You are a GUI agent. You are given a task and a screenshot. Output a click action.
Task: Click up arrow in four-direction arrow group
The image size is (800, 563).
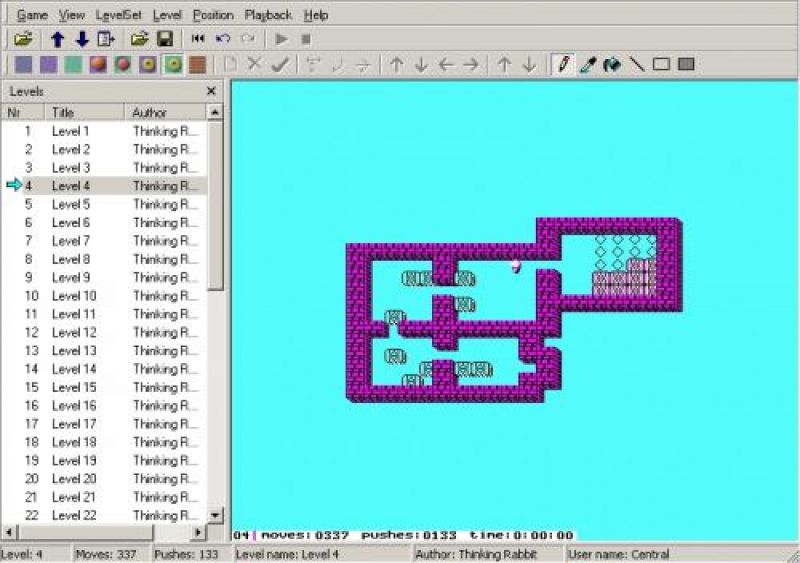coord(396,65)
